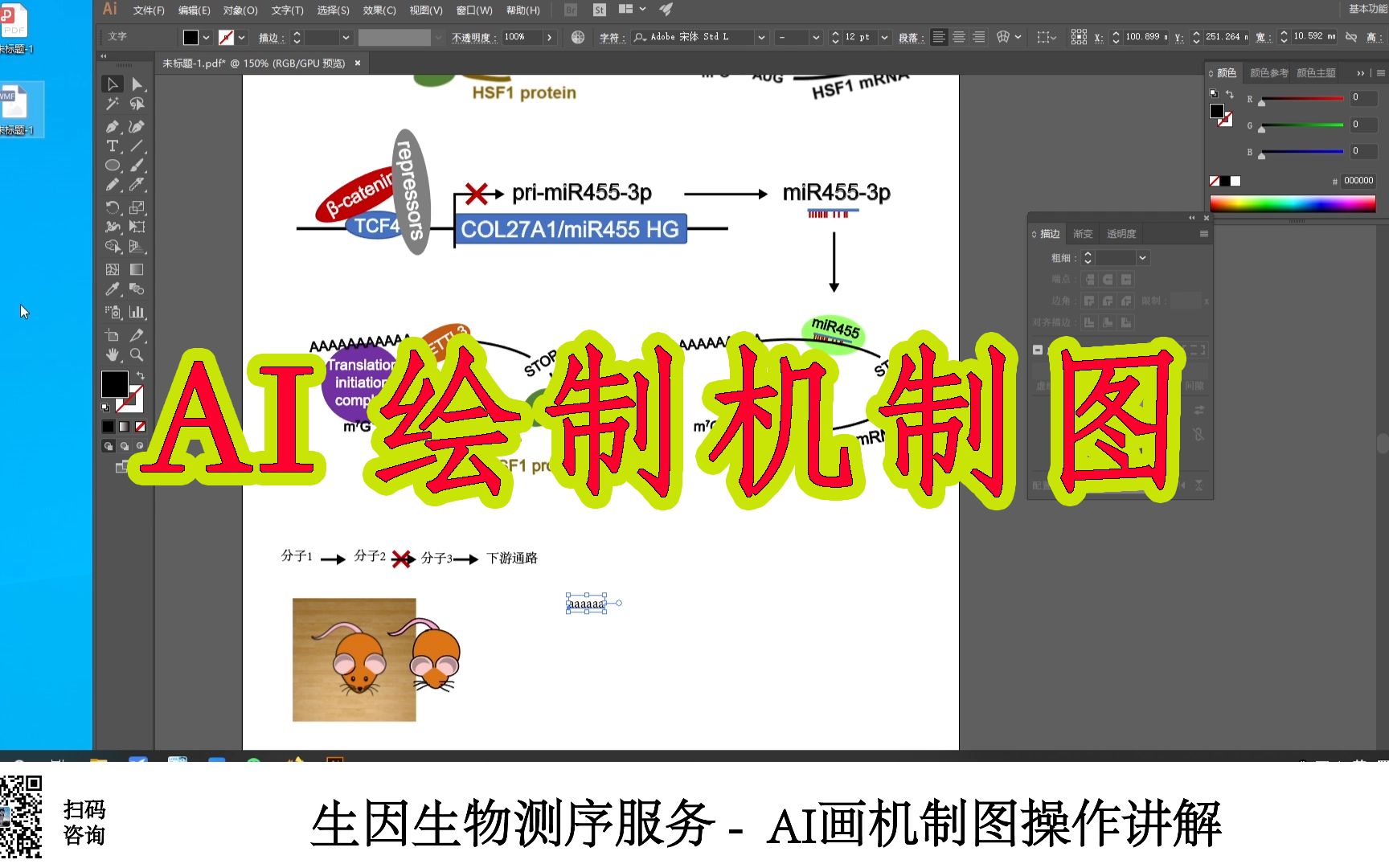Select the Selection tool (black arrow)
The height and width of the screenshot is (868, 1389).
click(x=113, y=84)
